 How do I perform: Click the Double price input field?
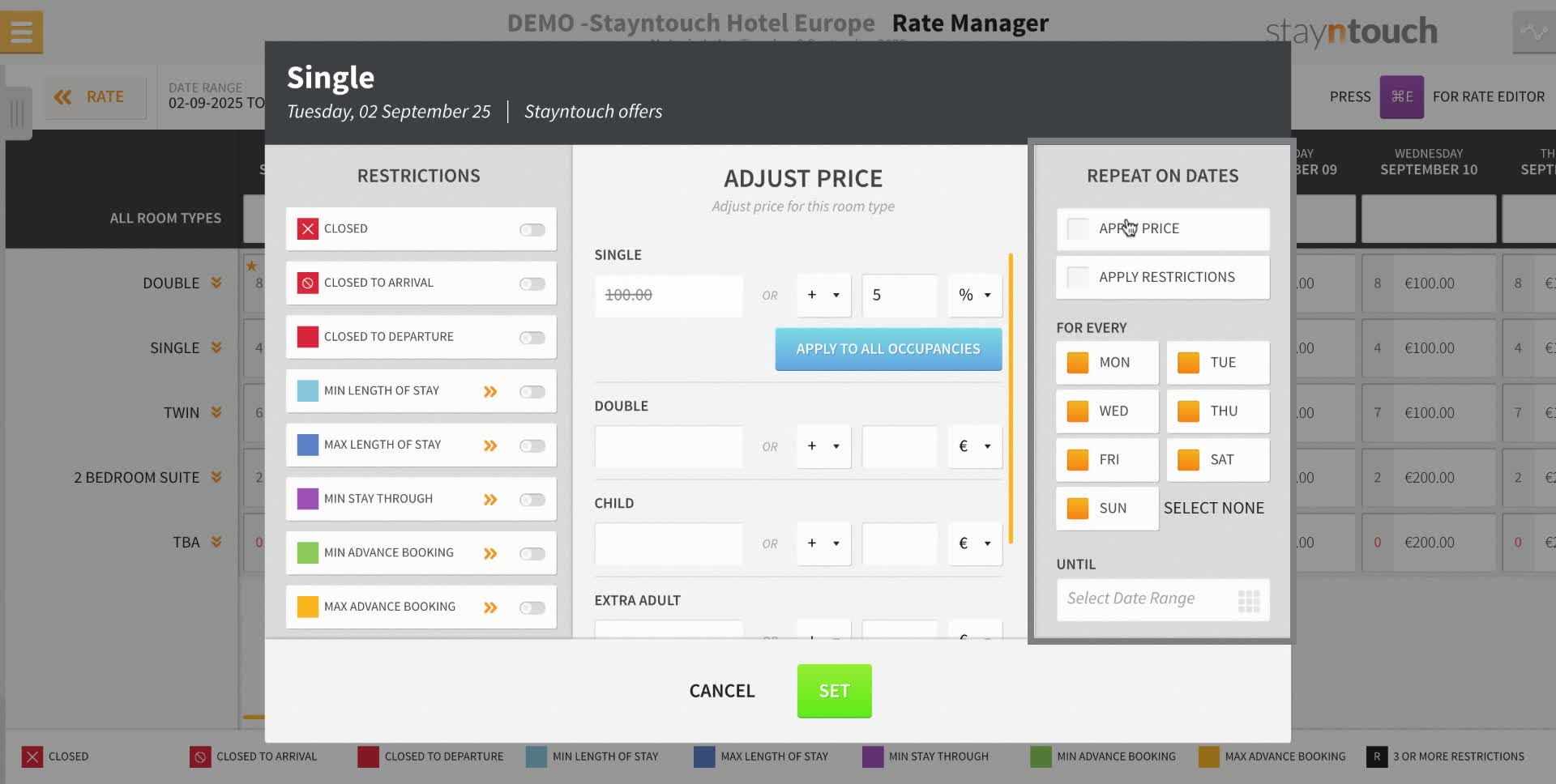[x=669, y=447]
